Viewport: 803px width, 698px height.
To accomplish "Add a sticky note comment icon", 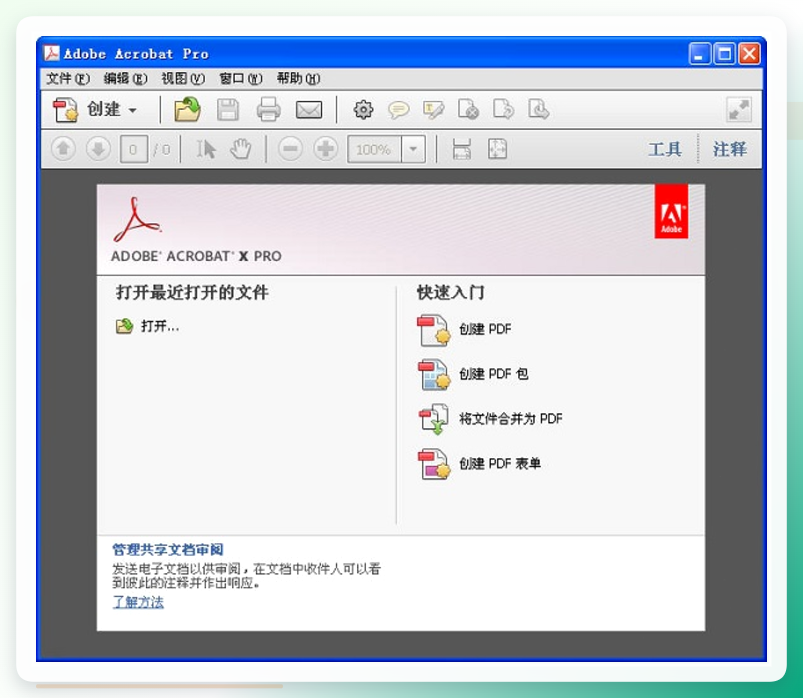I will pos(398,110).
